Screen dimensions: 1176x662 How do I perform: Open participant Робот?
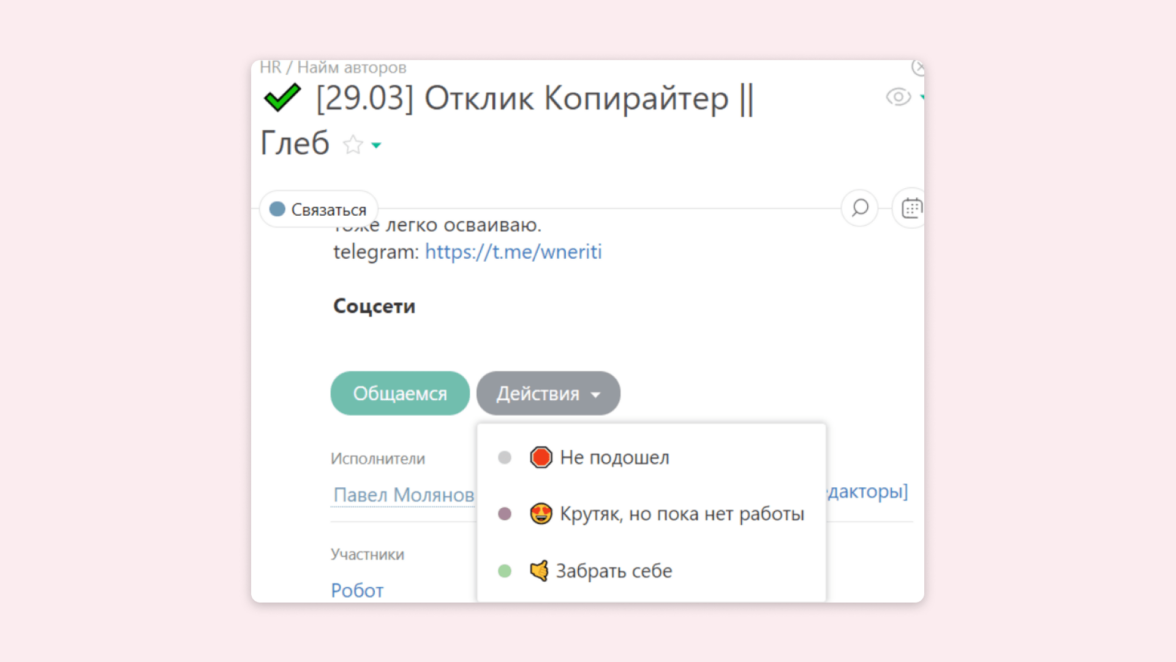coord(357,590)
